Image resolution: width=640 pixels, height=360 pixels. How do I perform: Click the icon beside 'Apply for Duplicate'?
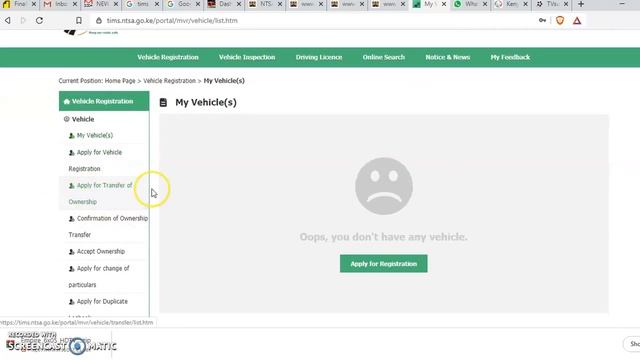pyautogui.click(x=71, y=302)
